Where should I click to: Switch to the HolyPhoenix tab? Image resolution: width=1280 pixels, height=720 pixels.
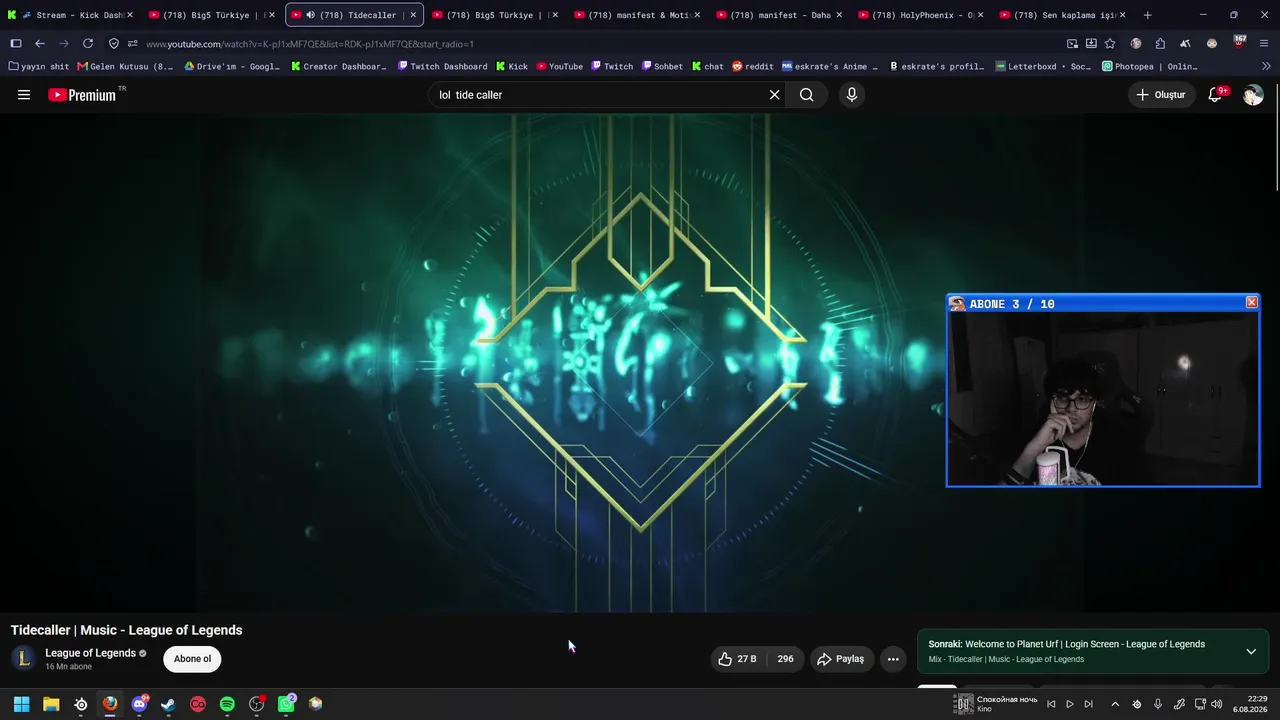tap(921, 15)
